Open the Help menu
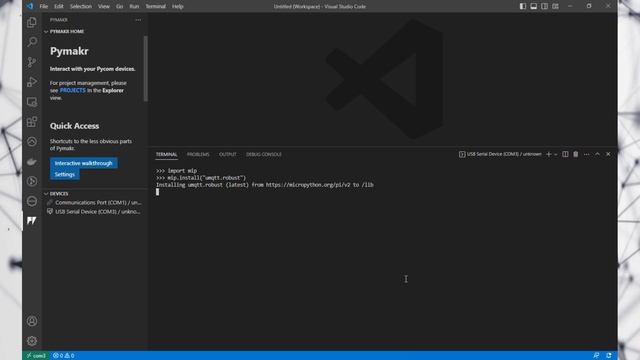 point(178,6)
